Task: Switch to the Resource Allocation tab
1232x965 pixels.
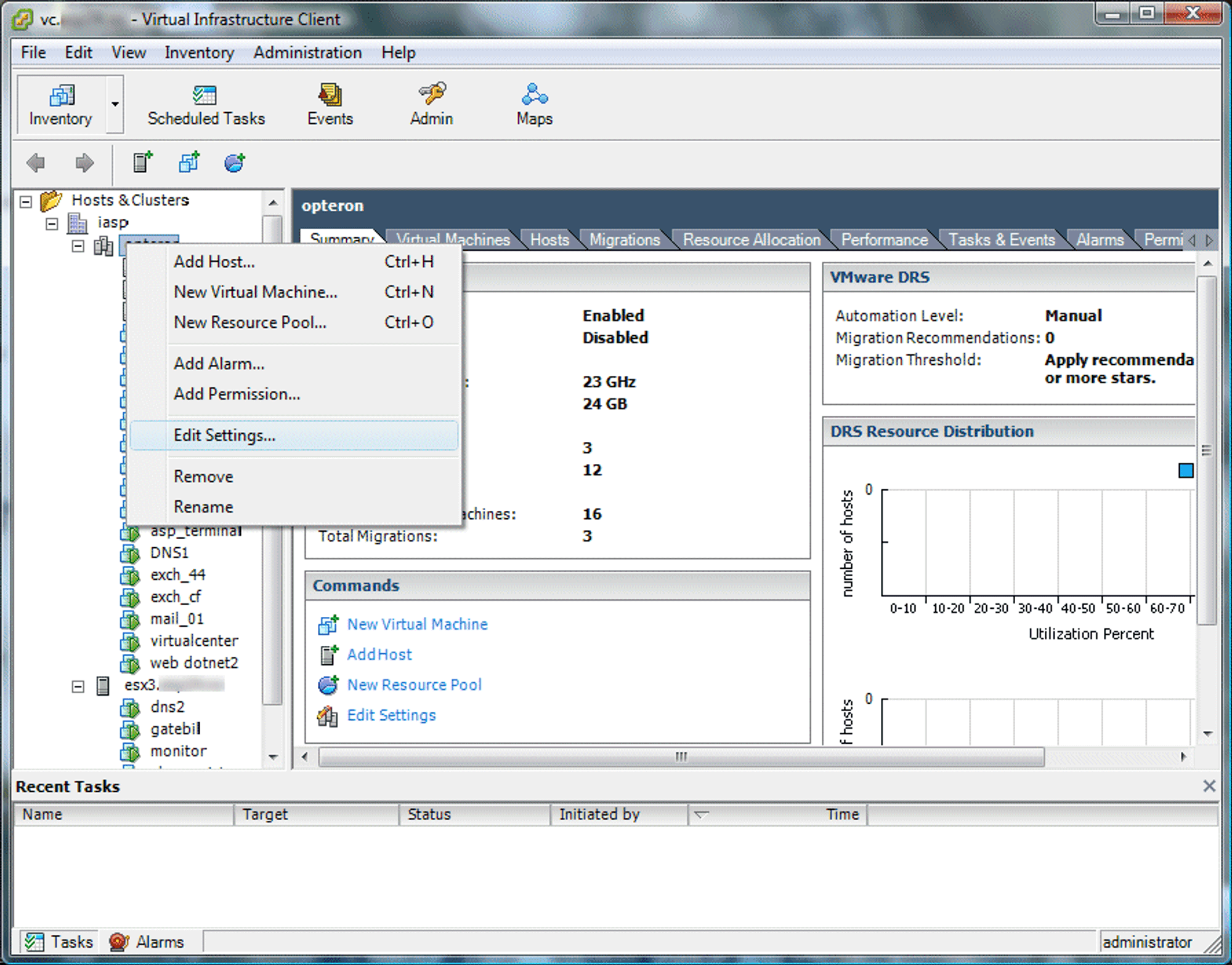Action: (752, 239)
